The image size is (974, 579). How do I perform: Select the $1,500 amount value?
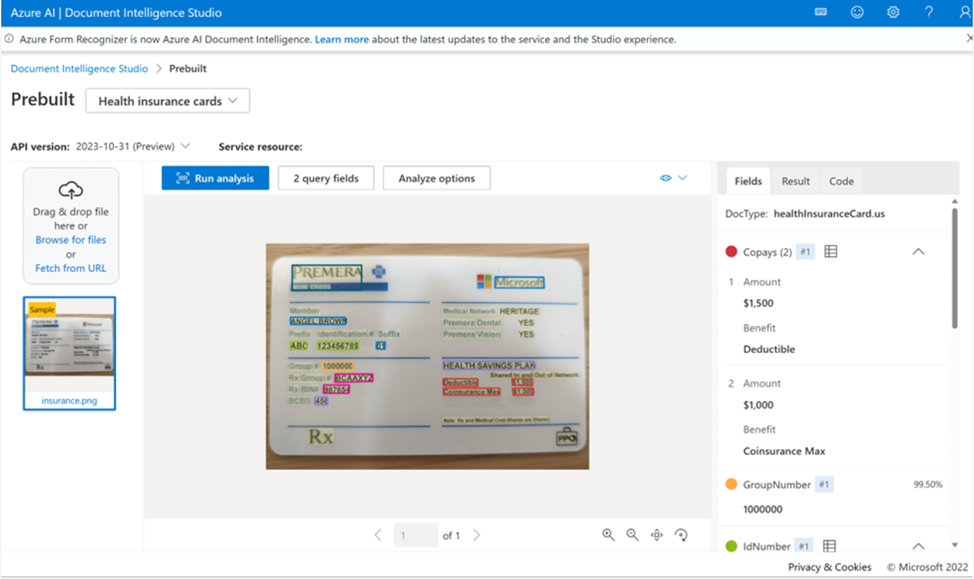pos(758,303)
